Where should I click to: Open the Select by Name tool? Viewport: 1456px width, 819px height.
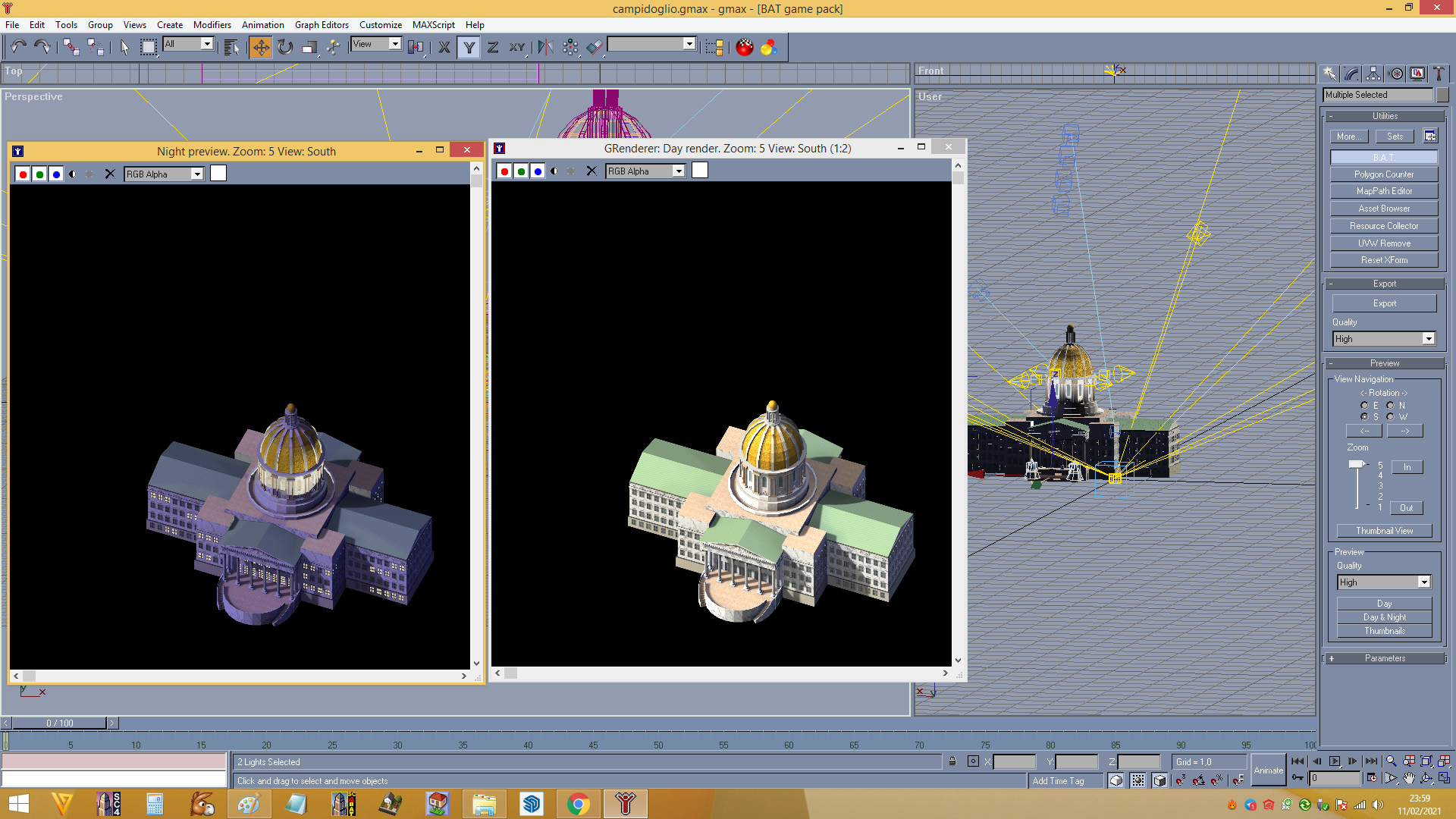click(x=232, y=47)
